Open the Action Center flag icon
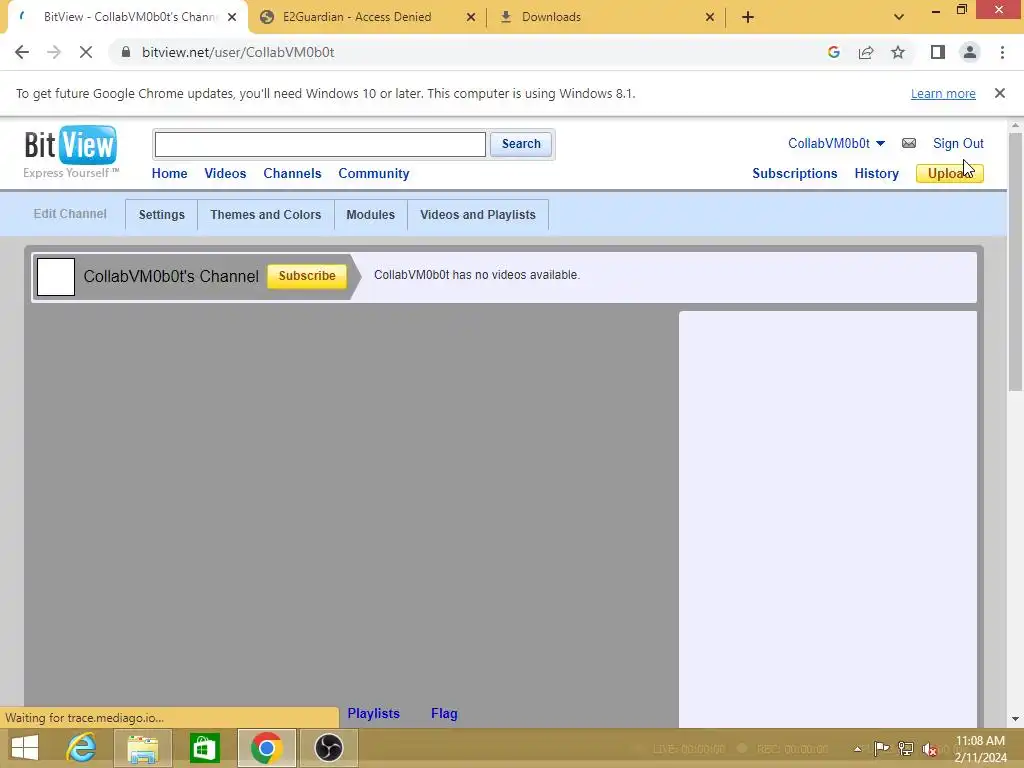Screen dimensions: 1024x768 click(x=881, y=748)
